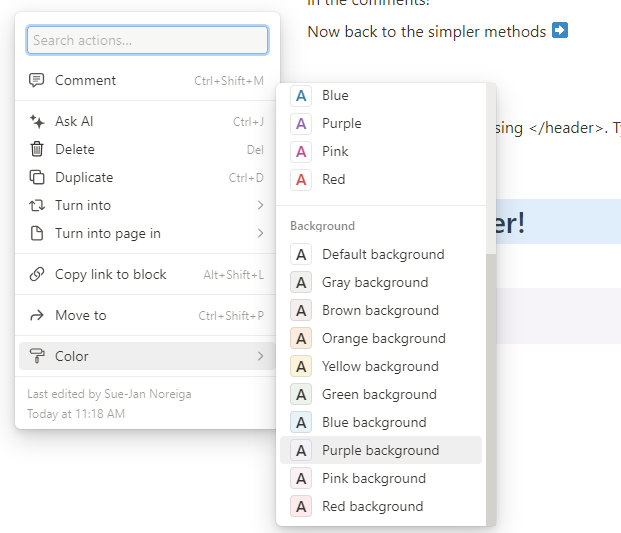Click the 'Today at 11:18 AM' timestamp
621x533 pixels.
(76, 414)
